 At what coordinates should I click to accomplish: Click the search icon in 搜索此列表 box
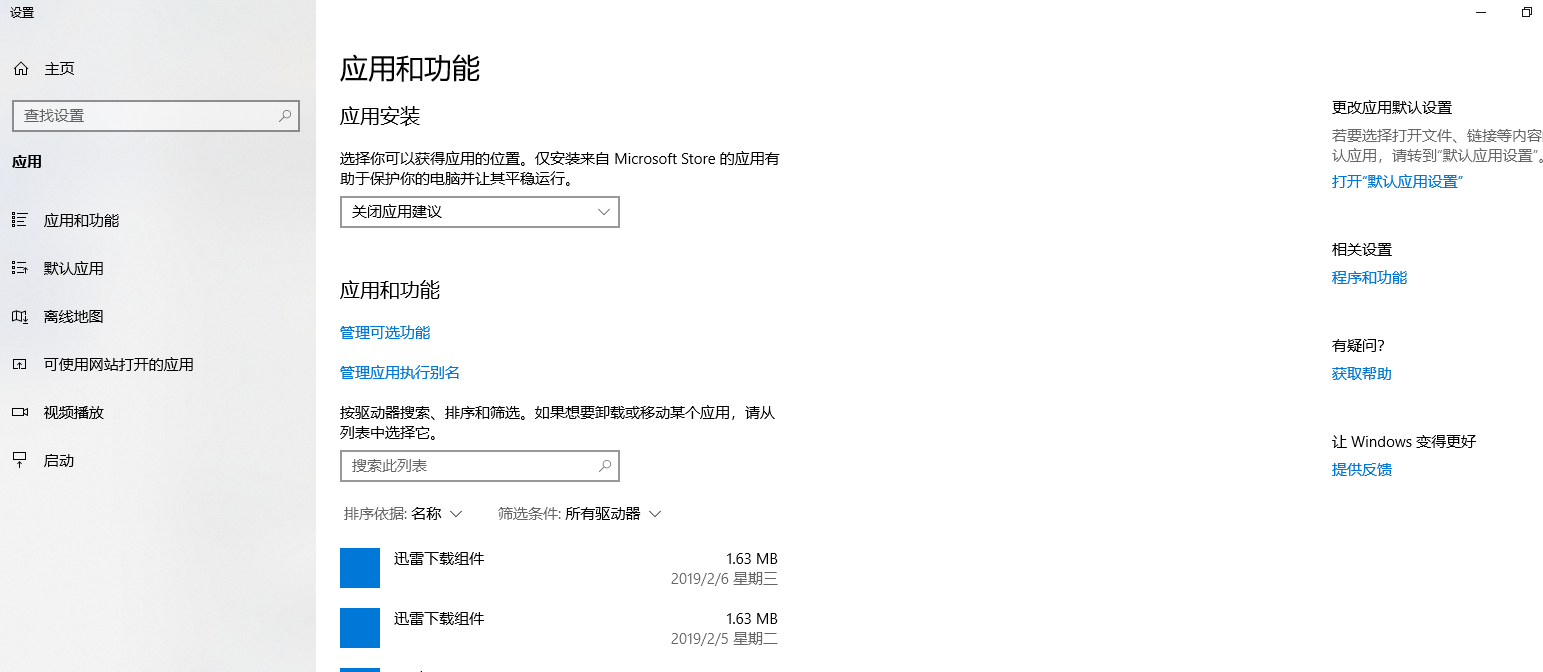605,466
